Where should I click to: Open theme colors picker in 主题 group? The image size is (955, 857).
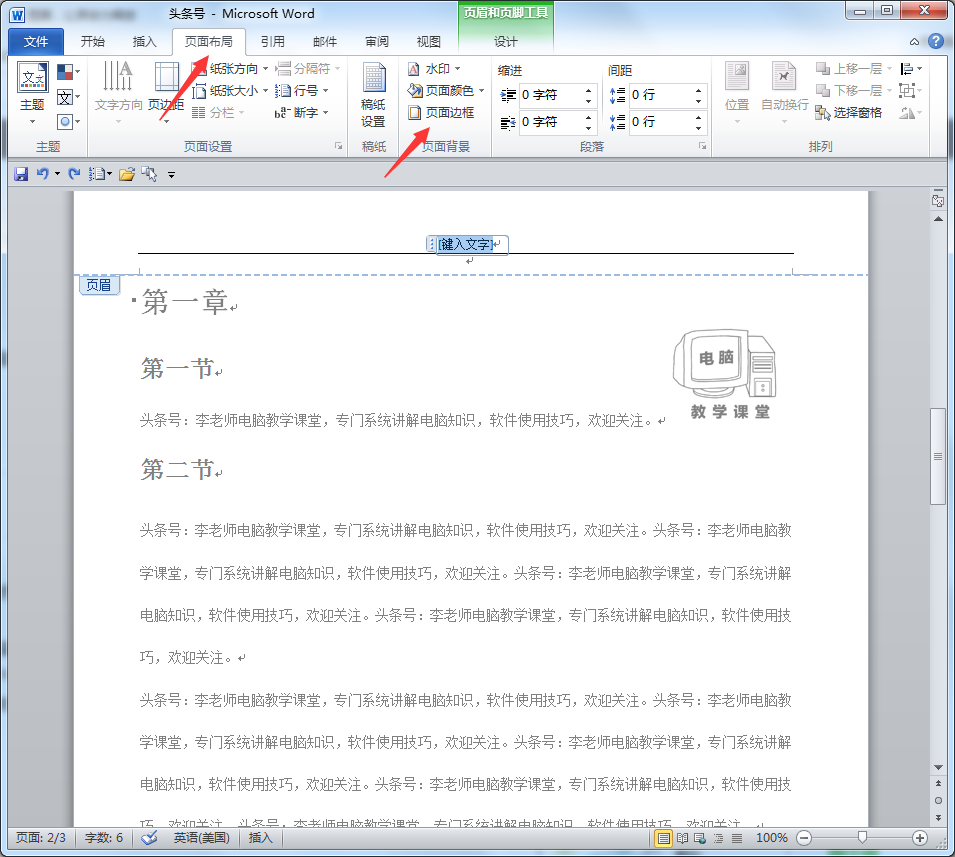click(68, 72)
